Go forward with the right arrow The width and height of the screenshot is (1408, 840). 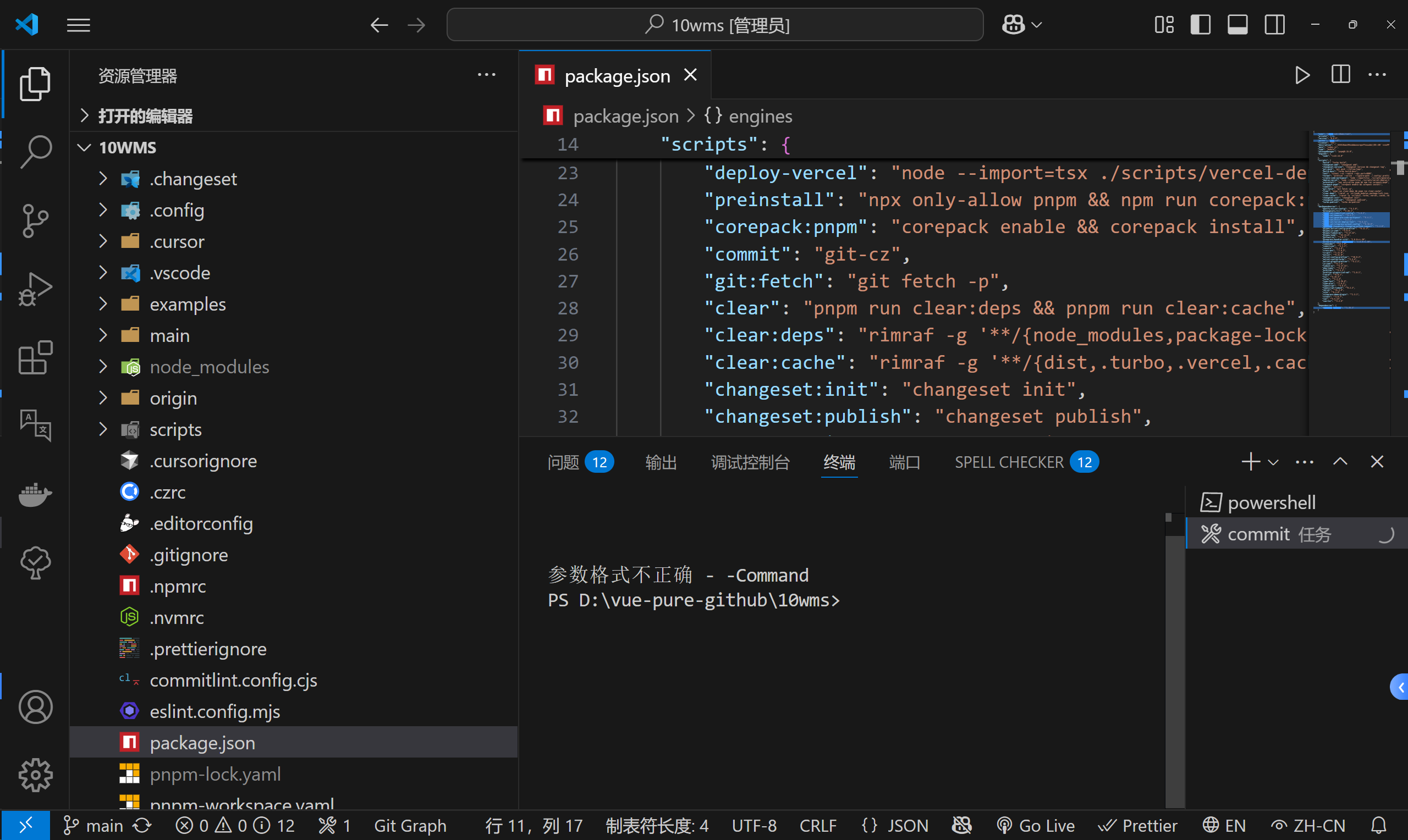pos(417,25)
